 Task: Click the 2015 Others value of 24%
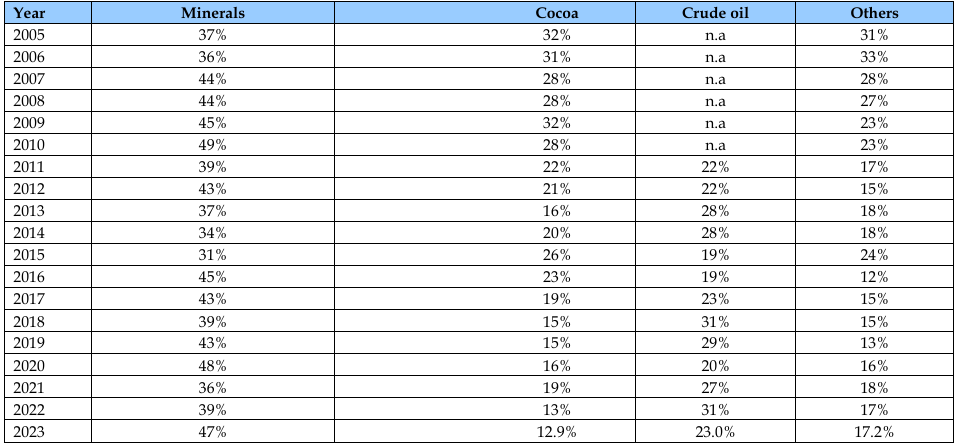coord(874,255)
